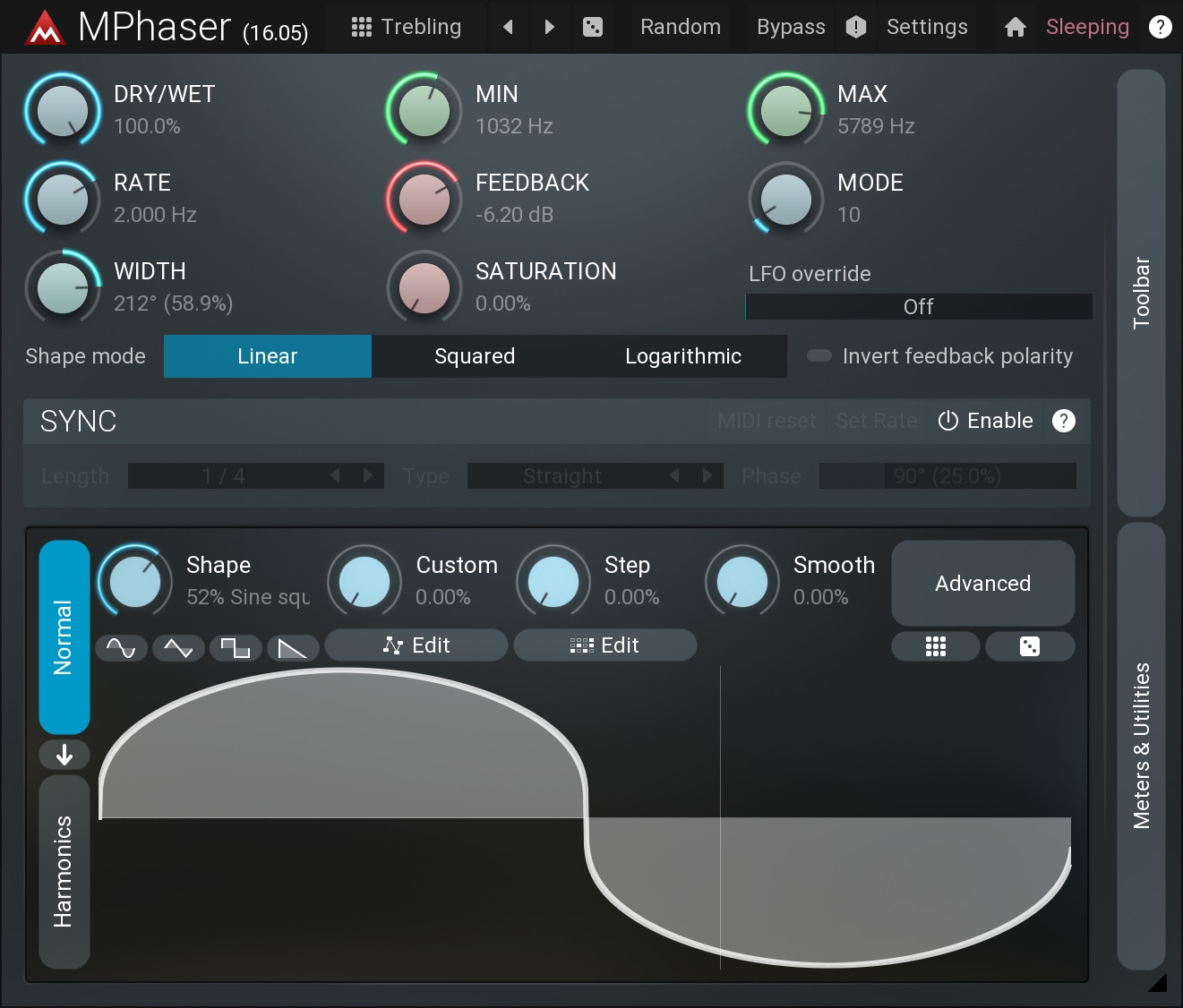The height and width of the screenshot is (1008, 1183).
Task: Click the Step sequencer Edit button
Action: click(605, 645)
